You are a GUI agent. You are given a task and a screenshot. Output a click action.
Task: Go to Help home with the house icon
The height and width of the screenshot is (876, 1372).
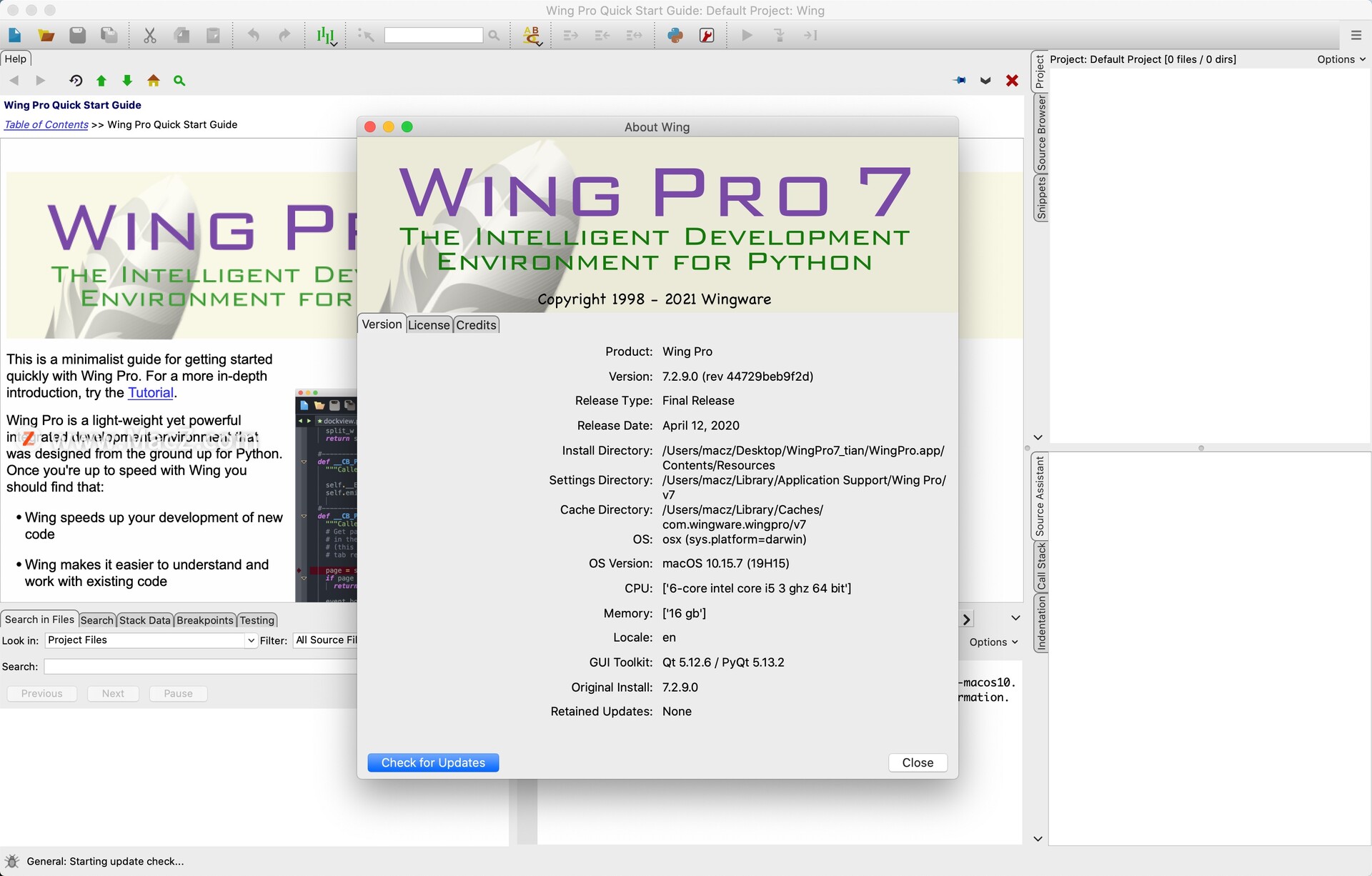coord(154,81)
